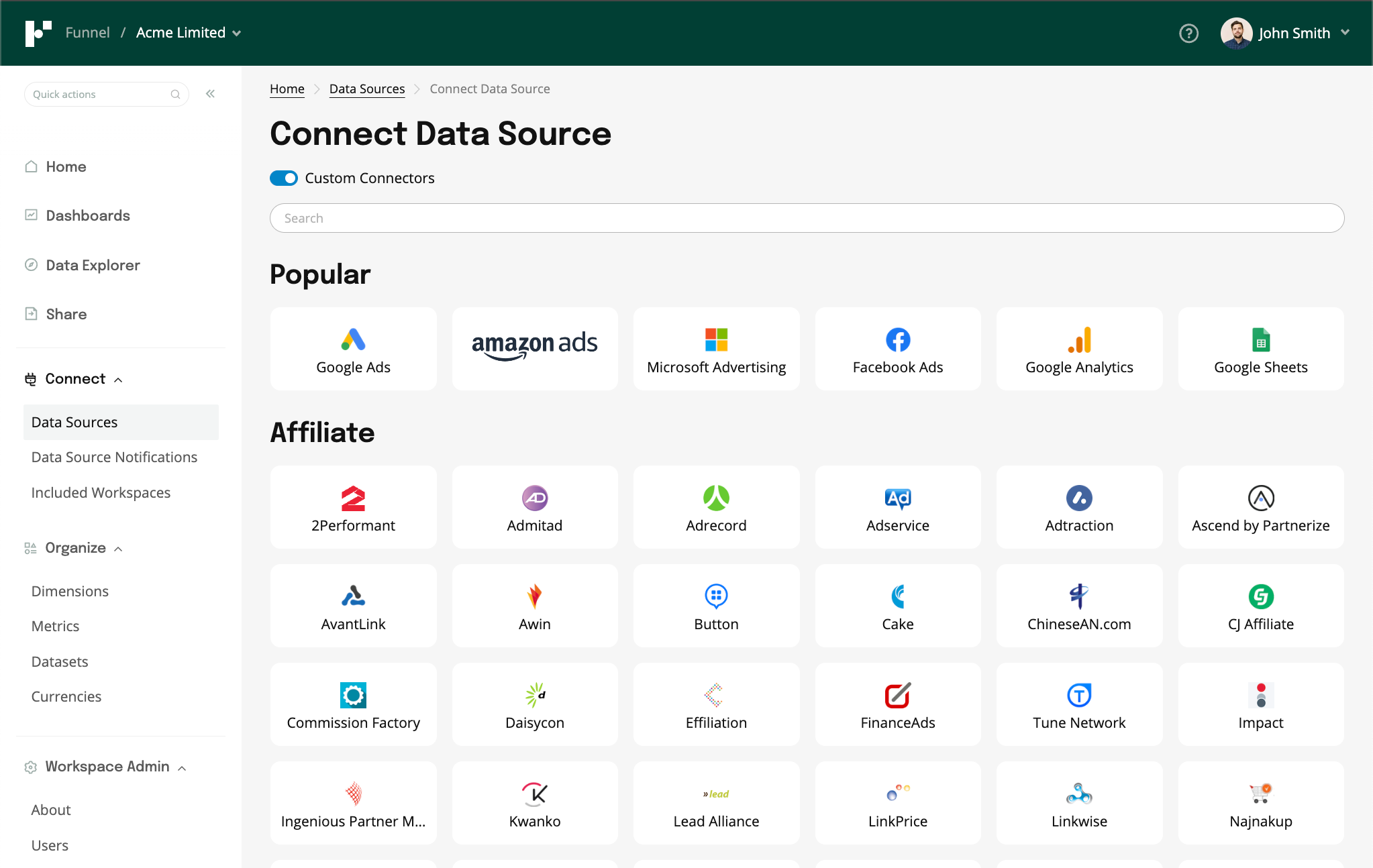Disable the Custom Connectors toggle
This screenshot has width=1373, height=868.
pyautogui.click(x=283, y=178)
